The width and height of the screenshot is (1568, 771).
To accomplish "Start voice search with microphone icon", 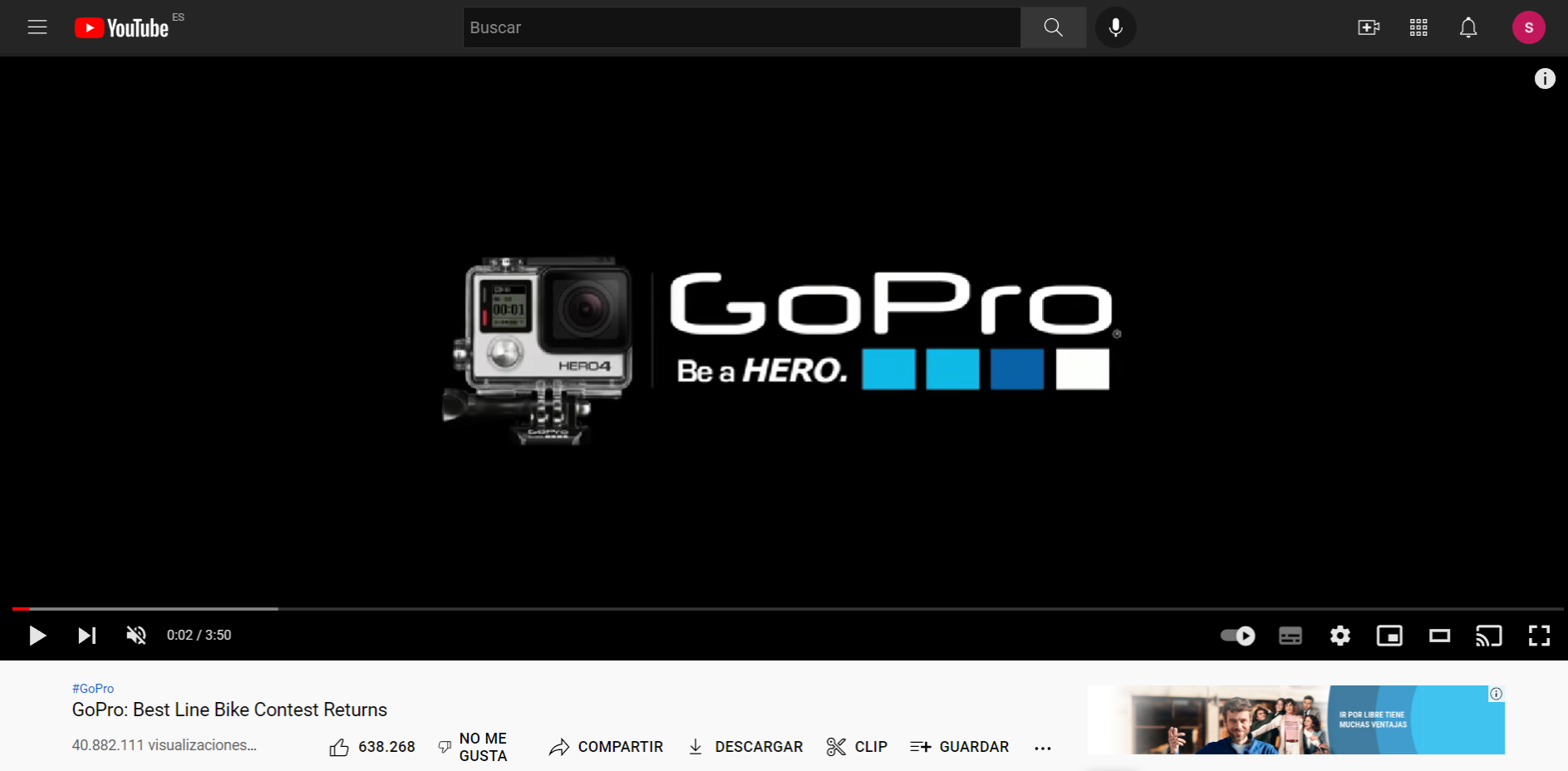I will [1115, 27].
